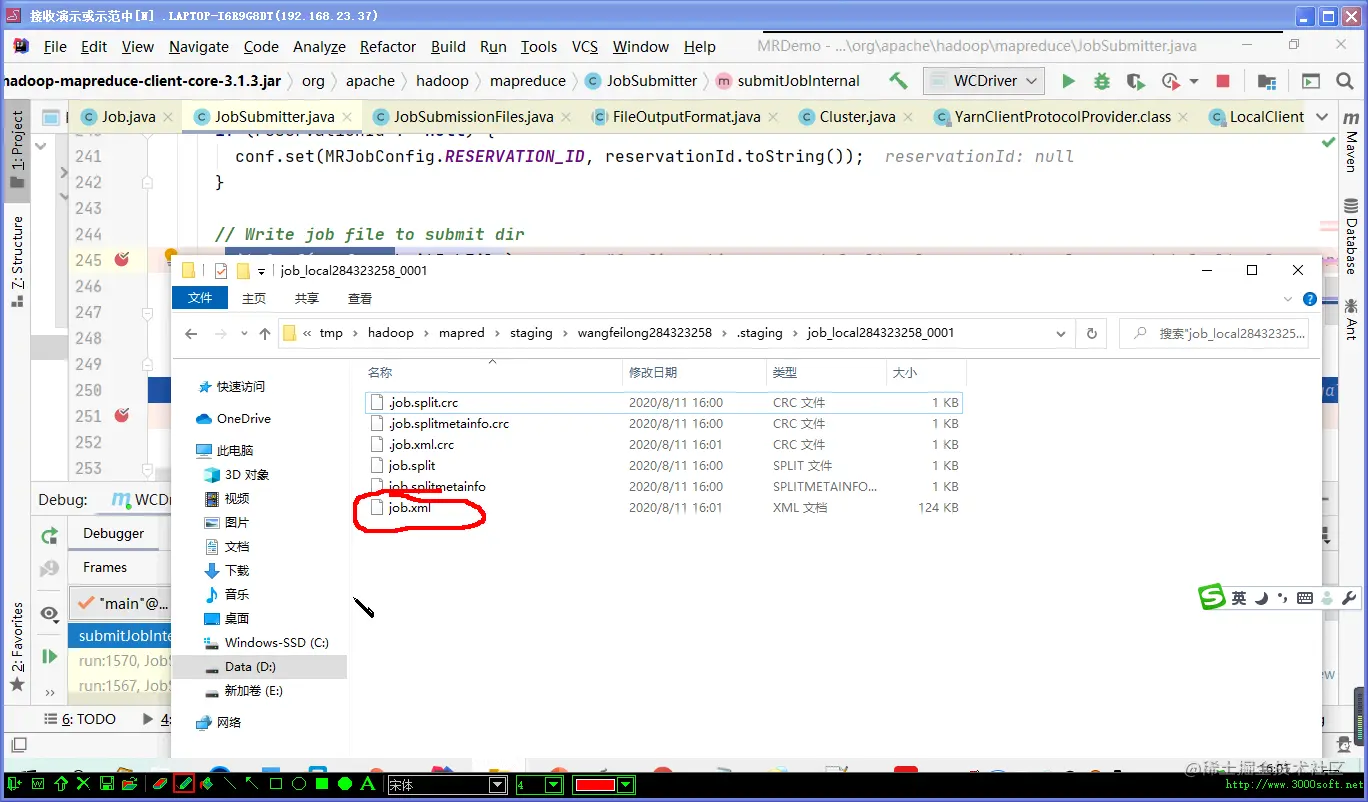Screen dimensions: 1368x802
Task: Run WCDriver with the green play icon
Action: click(1068, 81)
